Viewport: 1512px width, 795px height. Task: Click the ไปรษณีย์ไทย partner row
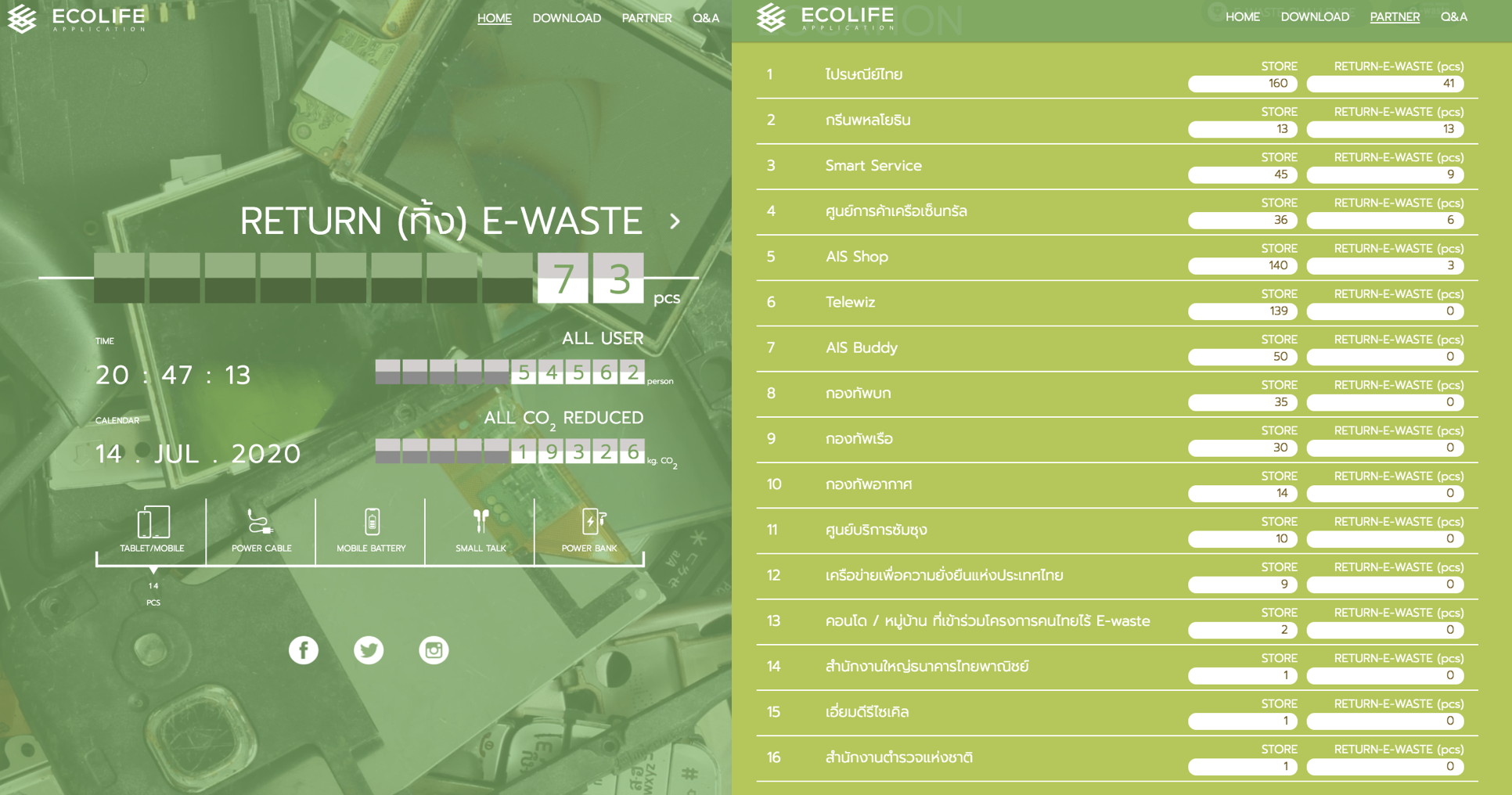point(1117,75)
